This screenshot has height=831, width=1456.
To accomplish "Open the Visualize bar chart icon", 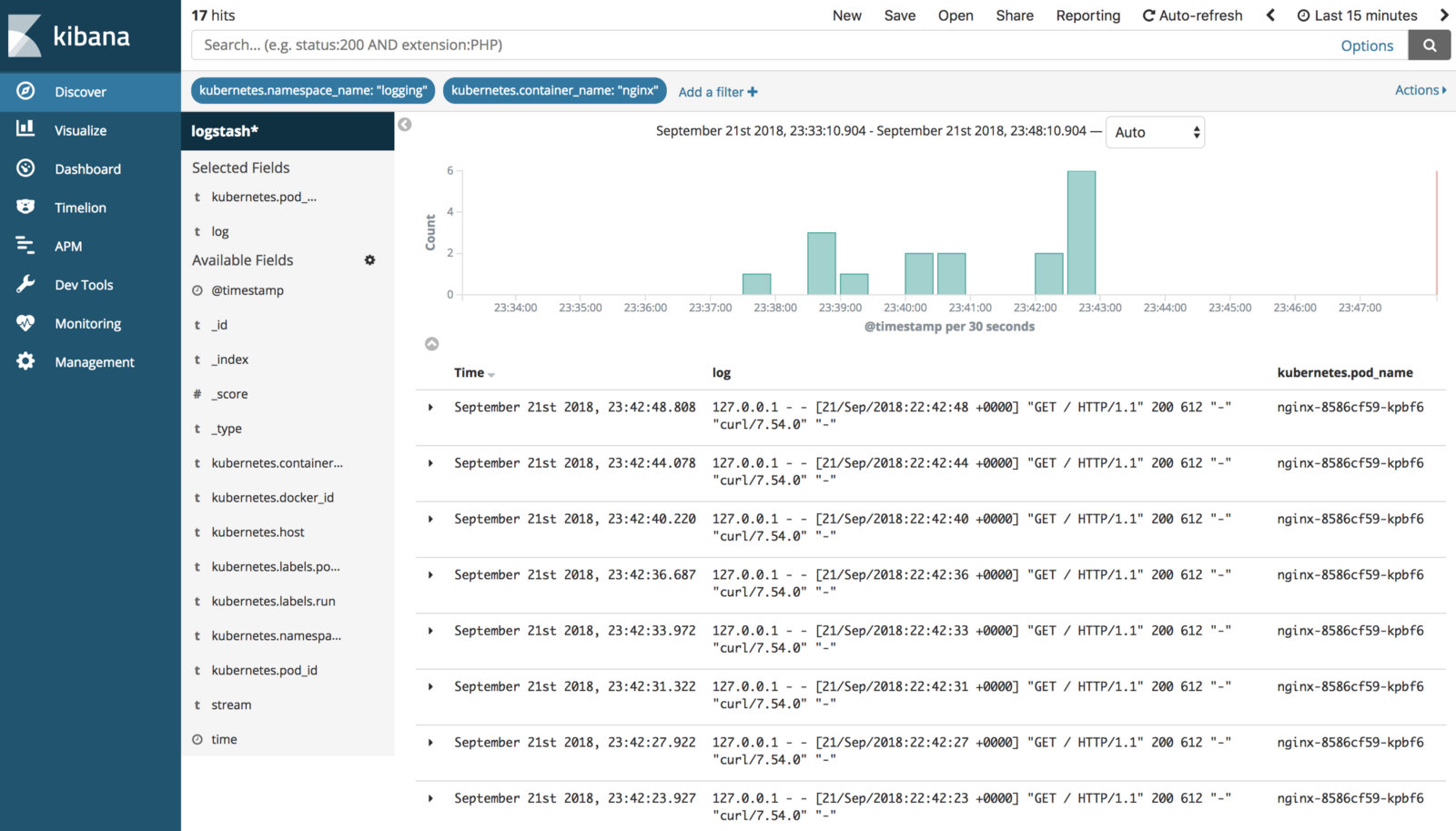I will pyautogui.click(x=25, y=129).
